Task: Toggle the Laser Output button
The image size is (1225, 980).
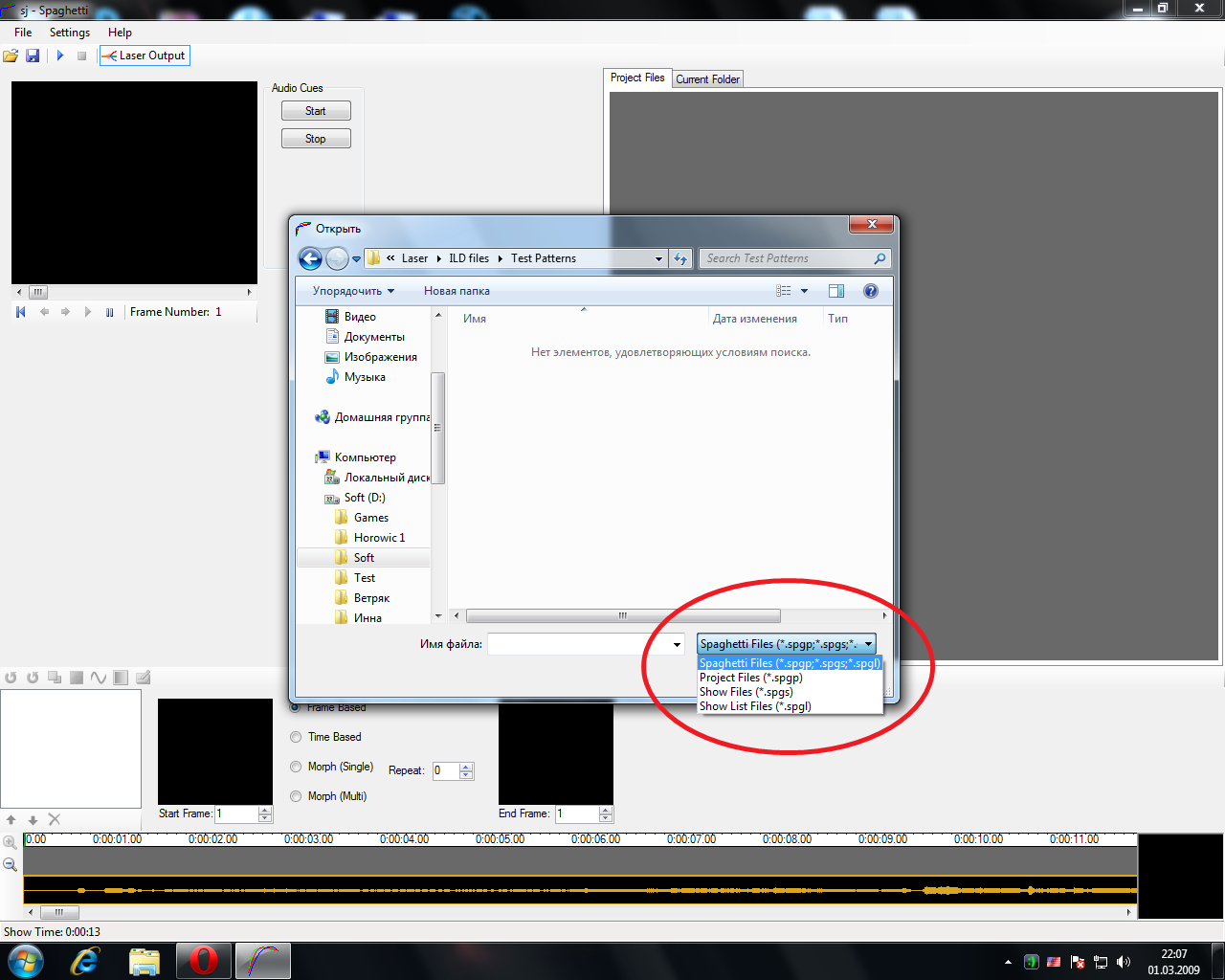Action: [145, 56]
